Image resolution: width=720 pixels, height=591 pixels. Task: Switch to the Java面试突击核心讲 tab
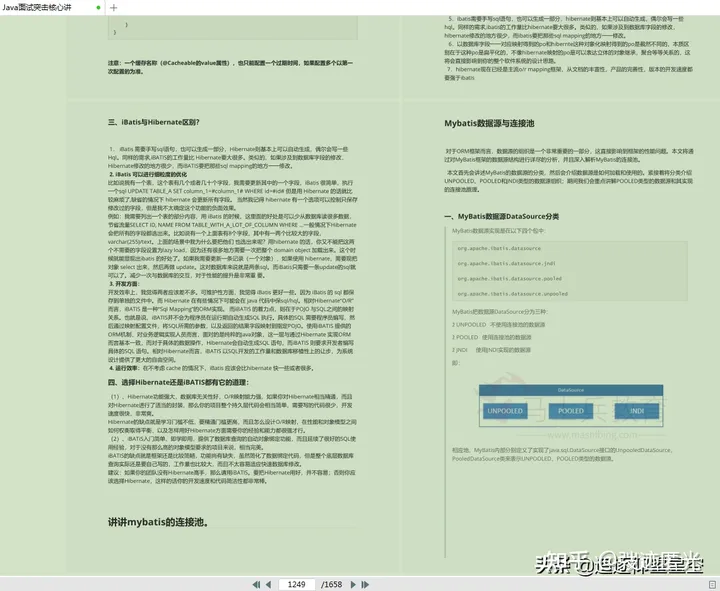37,7
